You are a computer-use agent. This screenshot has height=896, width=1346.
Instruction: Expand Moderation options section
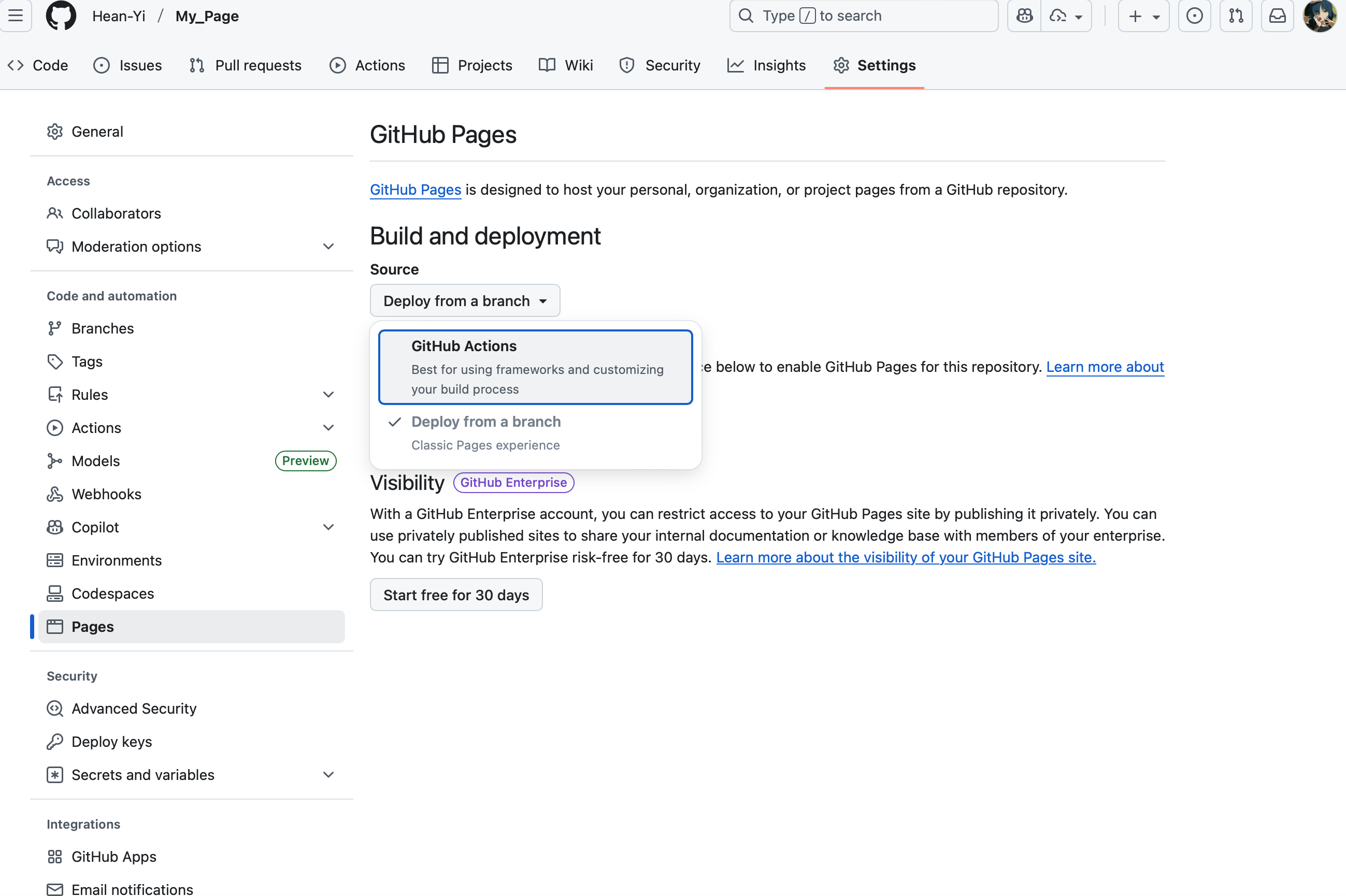328,247
